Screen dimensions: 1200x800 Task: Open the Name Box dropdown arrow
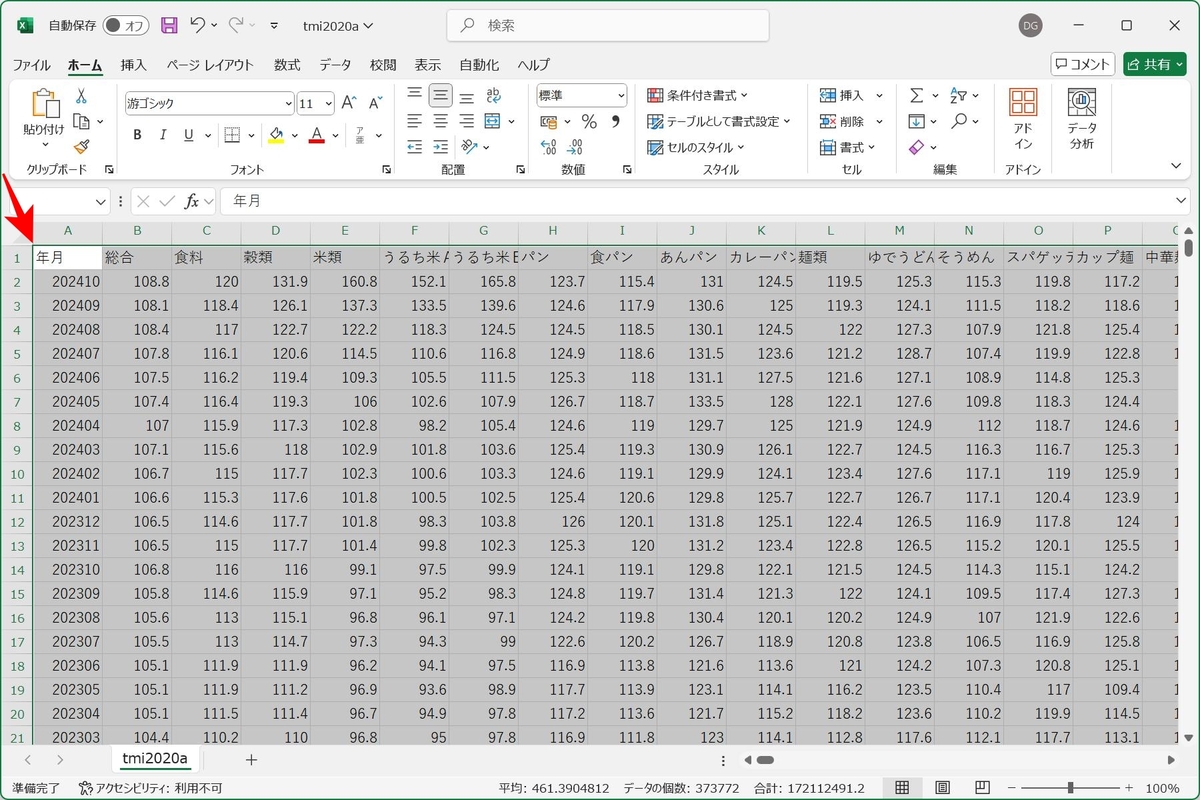coord(100,201)
